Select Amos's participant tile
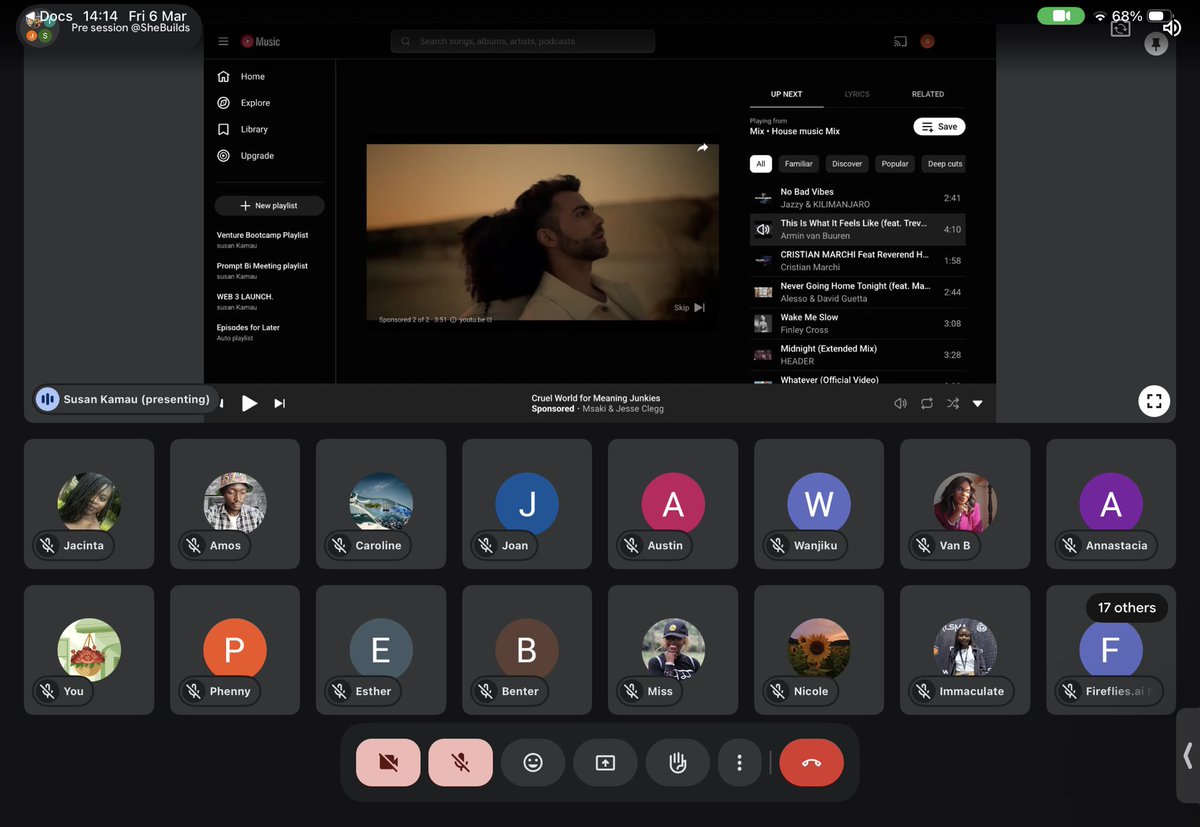Screen dimensions: 1200x827 point(235,504)
